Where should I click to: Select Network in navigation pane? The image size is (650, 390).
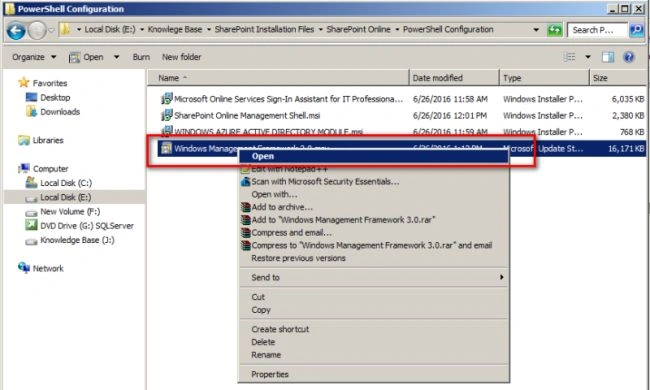pyautogui.click(x=48, y=269)
